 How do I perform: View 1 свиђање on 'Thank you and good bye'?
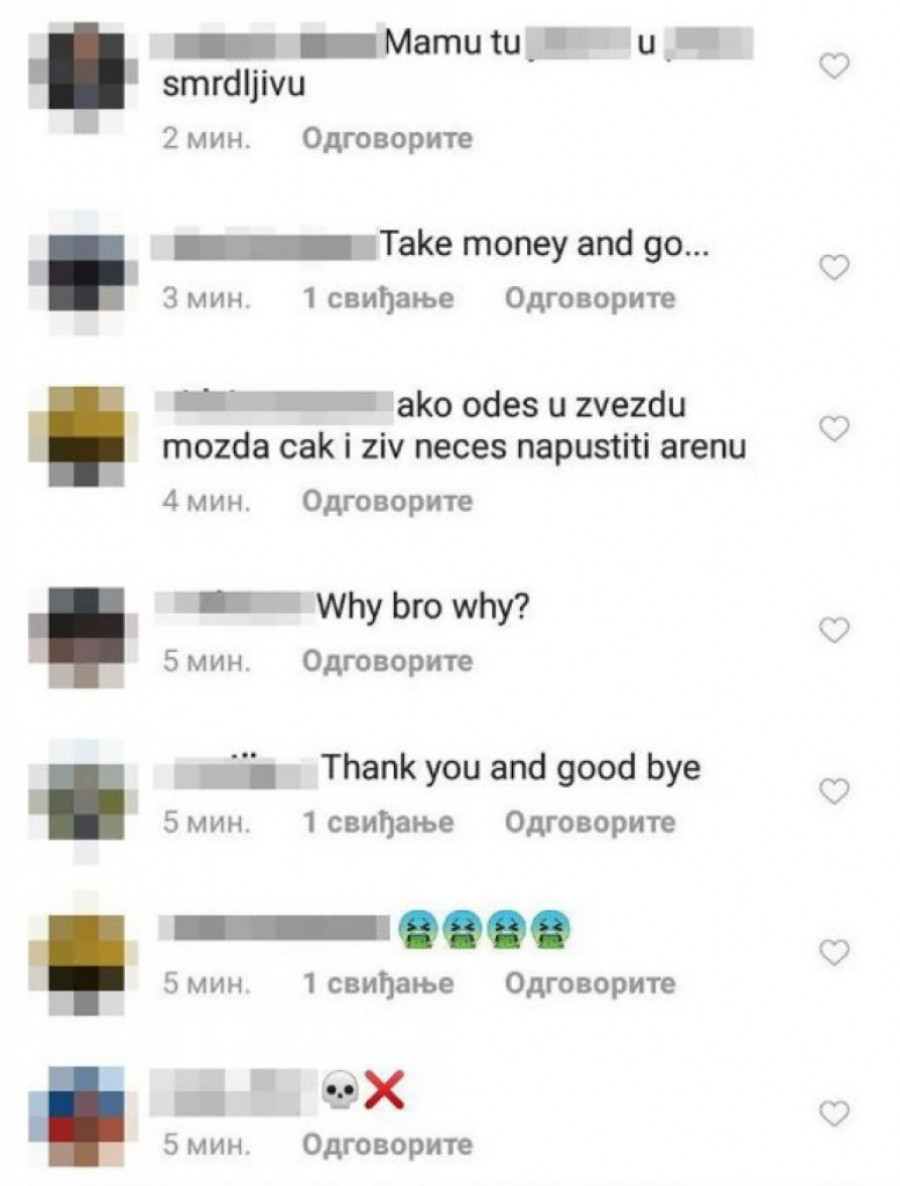(378, 822)
